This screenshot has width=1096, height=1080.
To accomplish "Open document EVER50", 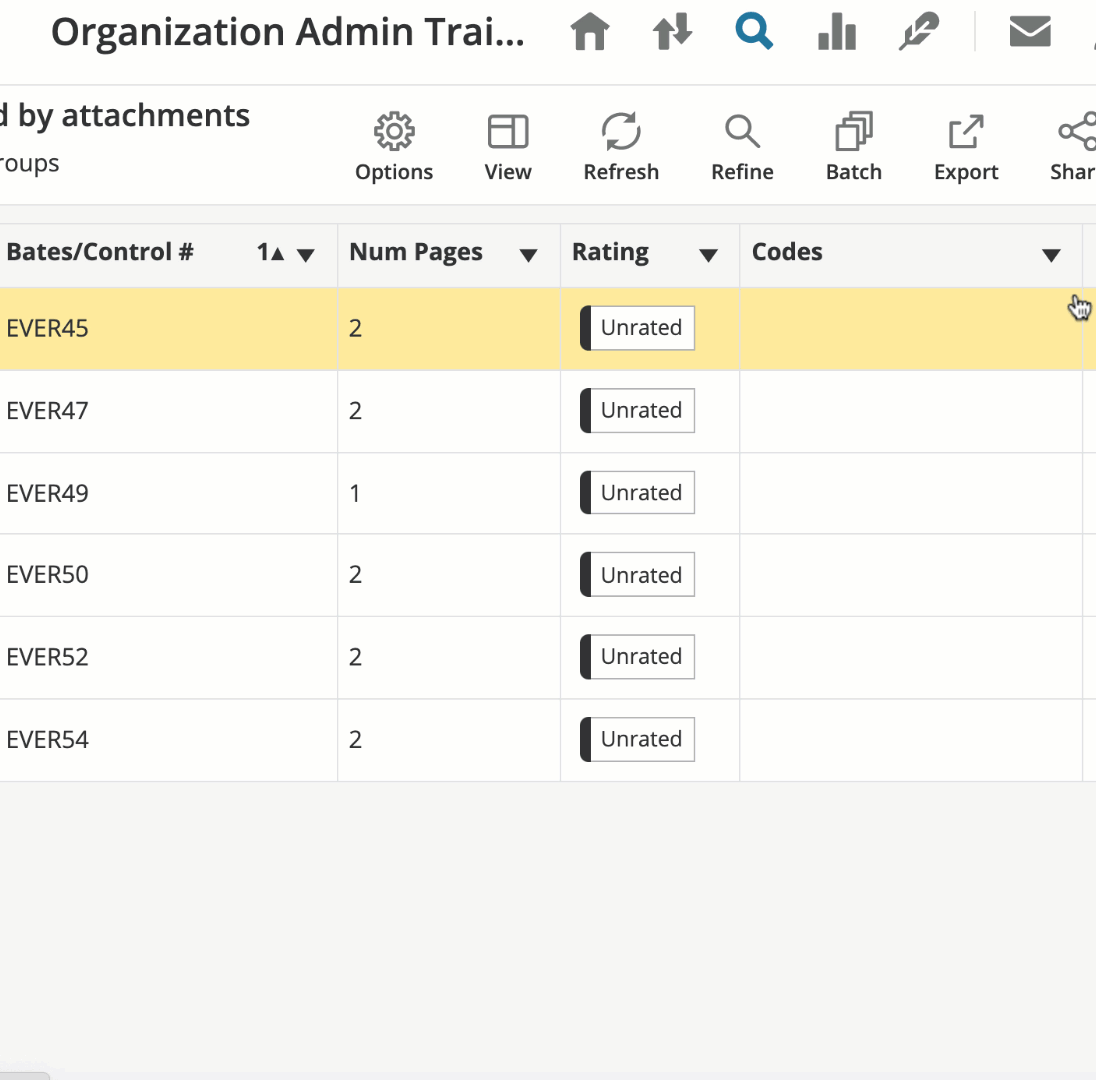I will pos(48,575).
